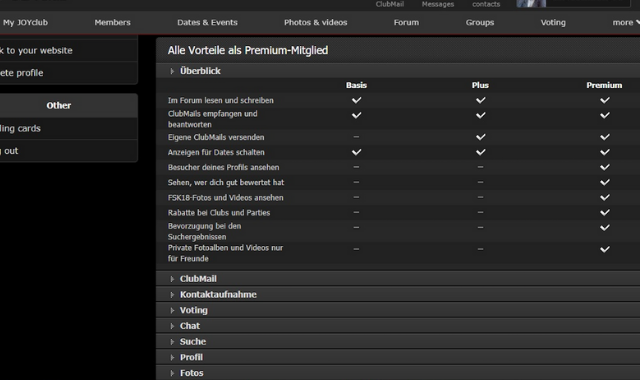Viewport: 640px width, 380px height.
Task: Expand the Profil section
Action: [398, 357]
